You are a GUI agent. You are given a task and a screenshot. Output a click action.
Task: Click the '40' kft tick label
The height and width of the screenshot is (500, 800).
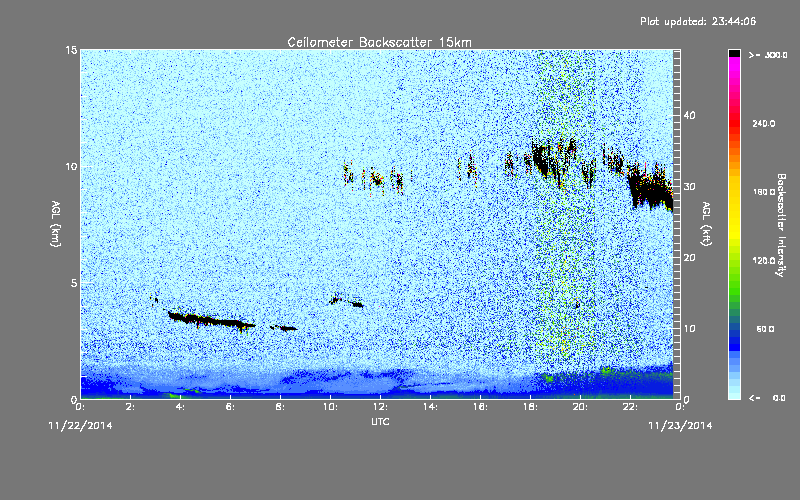click(689, 115)
